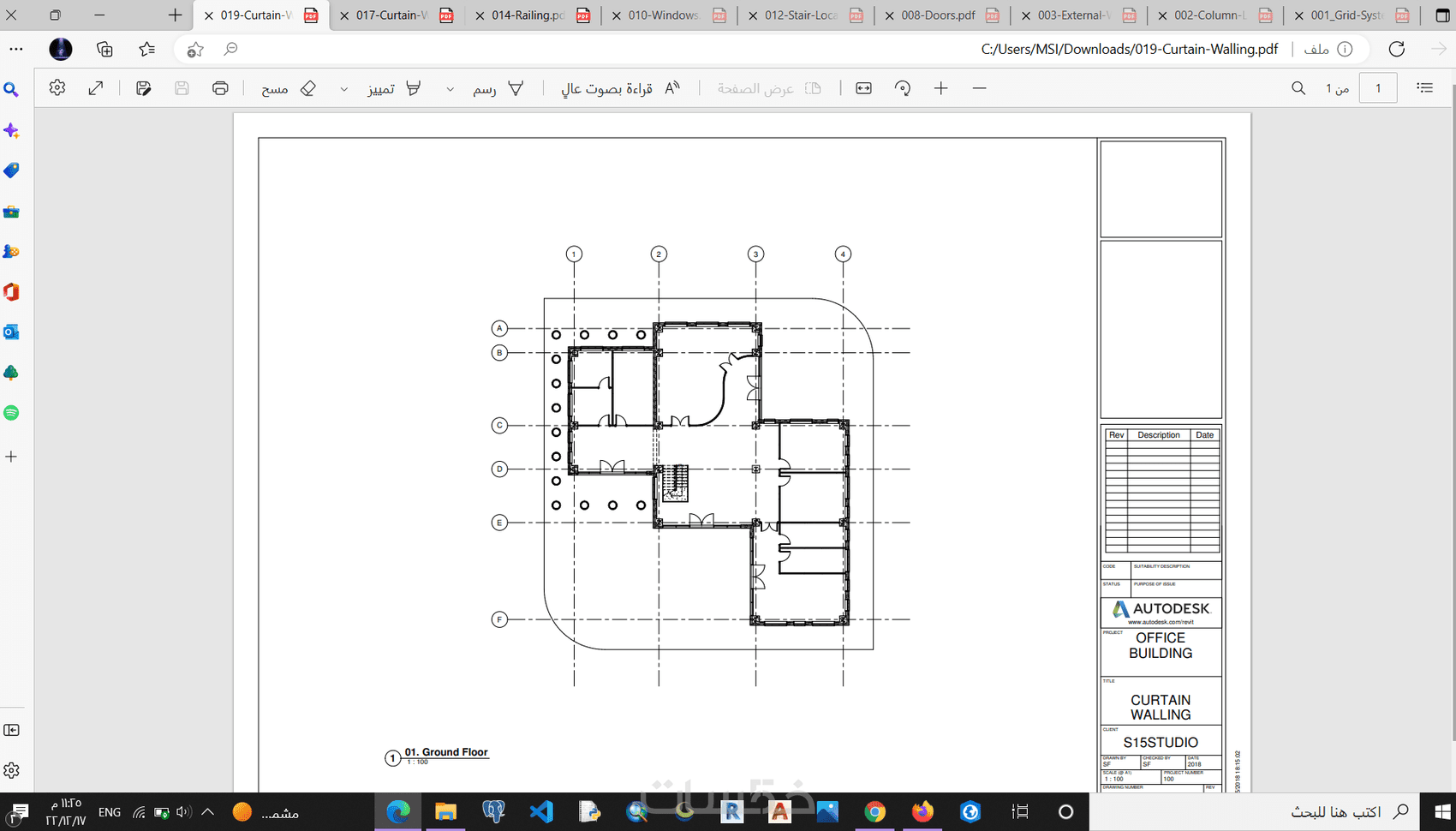Open the green tree icon in sidebar

(12, 373)
